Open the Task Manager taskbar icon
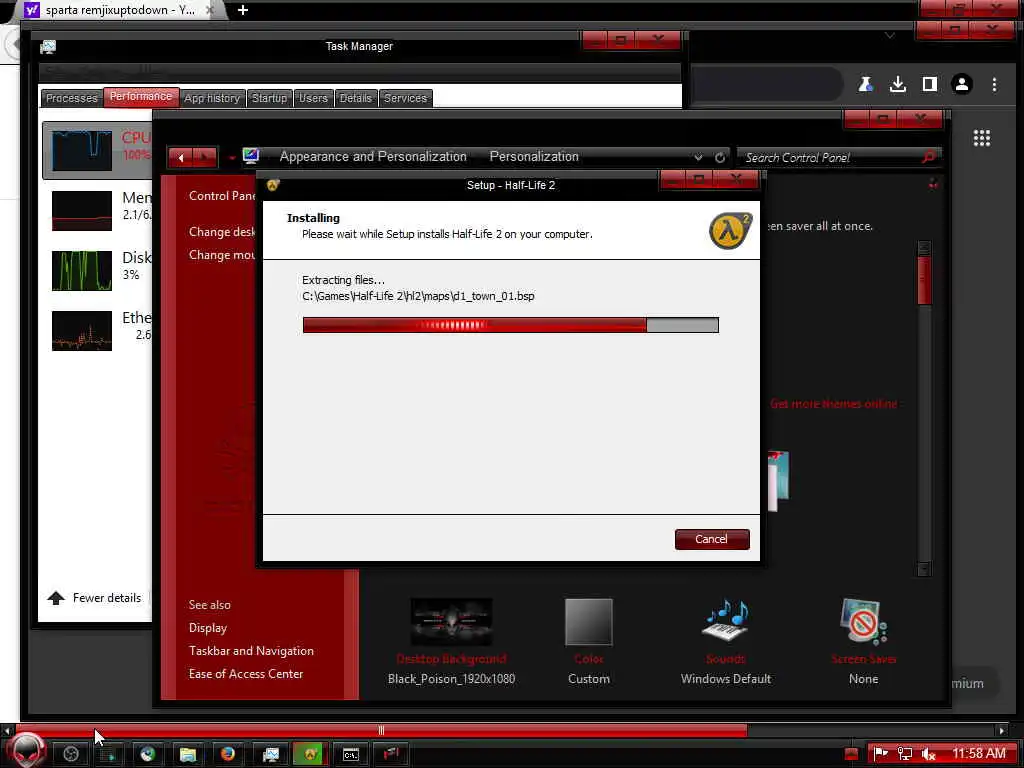Image resolution: width=1024 pixels, height=768 pixels. coord(270,754)
